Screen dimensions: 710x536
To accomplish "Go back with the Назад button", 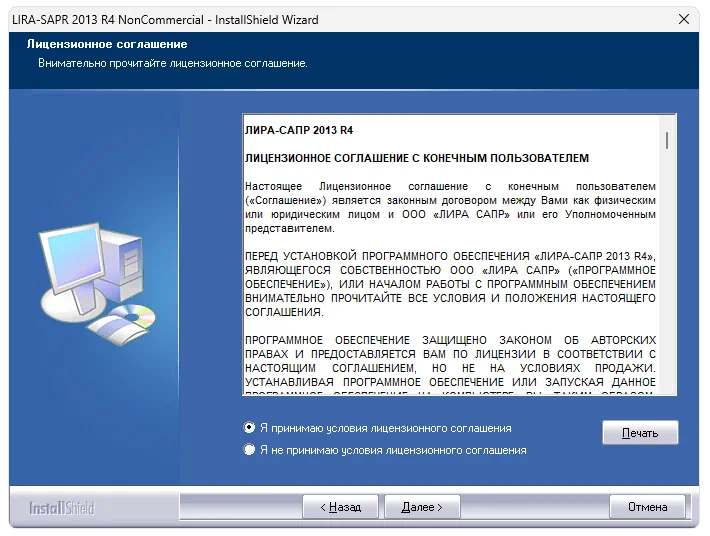I will tap(340, 507).
